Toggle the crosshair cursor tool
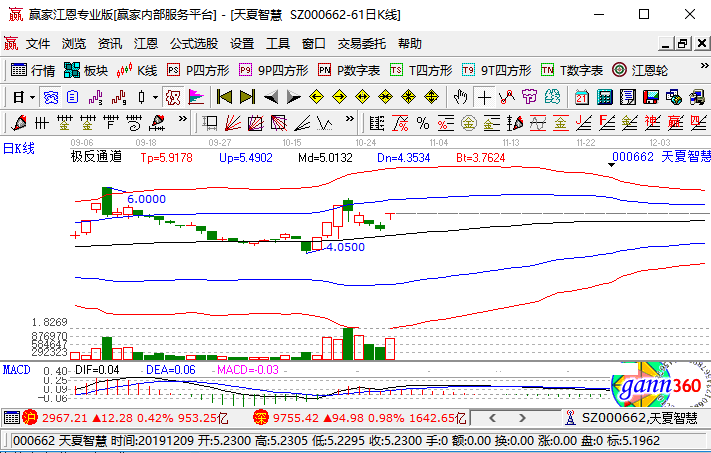The width and height of the screenshot is (711, 453). pyautogui.click(x=484, y=97)
